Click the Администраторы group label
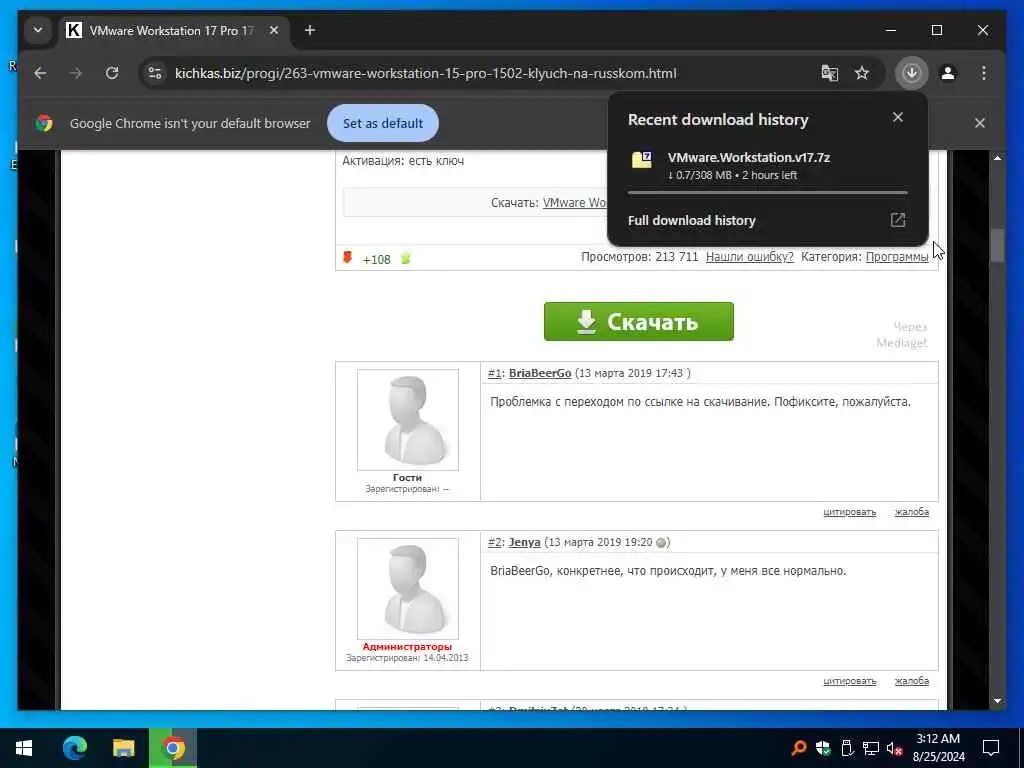This screenshot has width=1024, height=768. coord(408,647)
